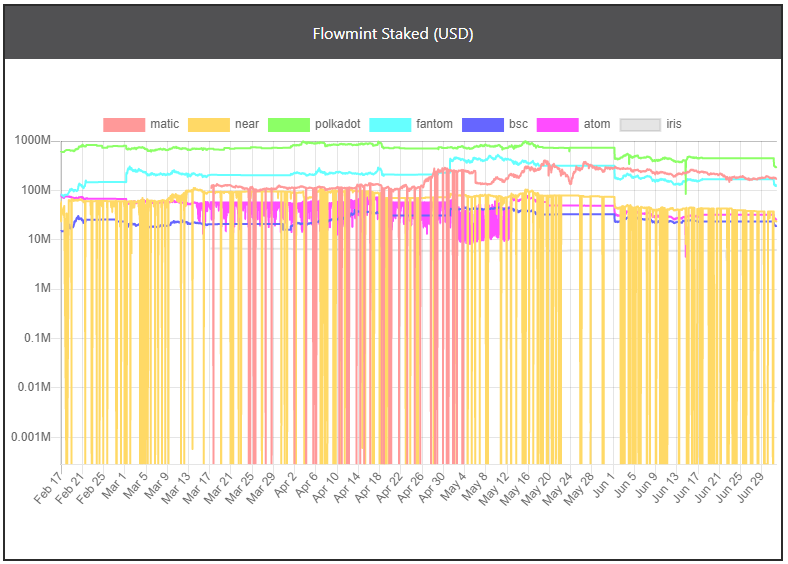The width and height of the screenshot is (788, 564).
Task: Click the 1M y-axis label
Action: (42, 289)
